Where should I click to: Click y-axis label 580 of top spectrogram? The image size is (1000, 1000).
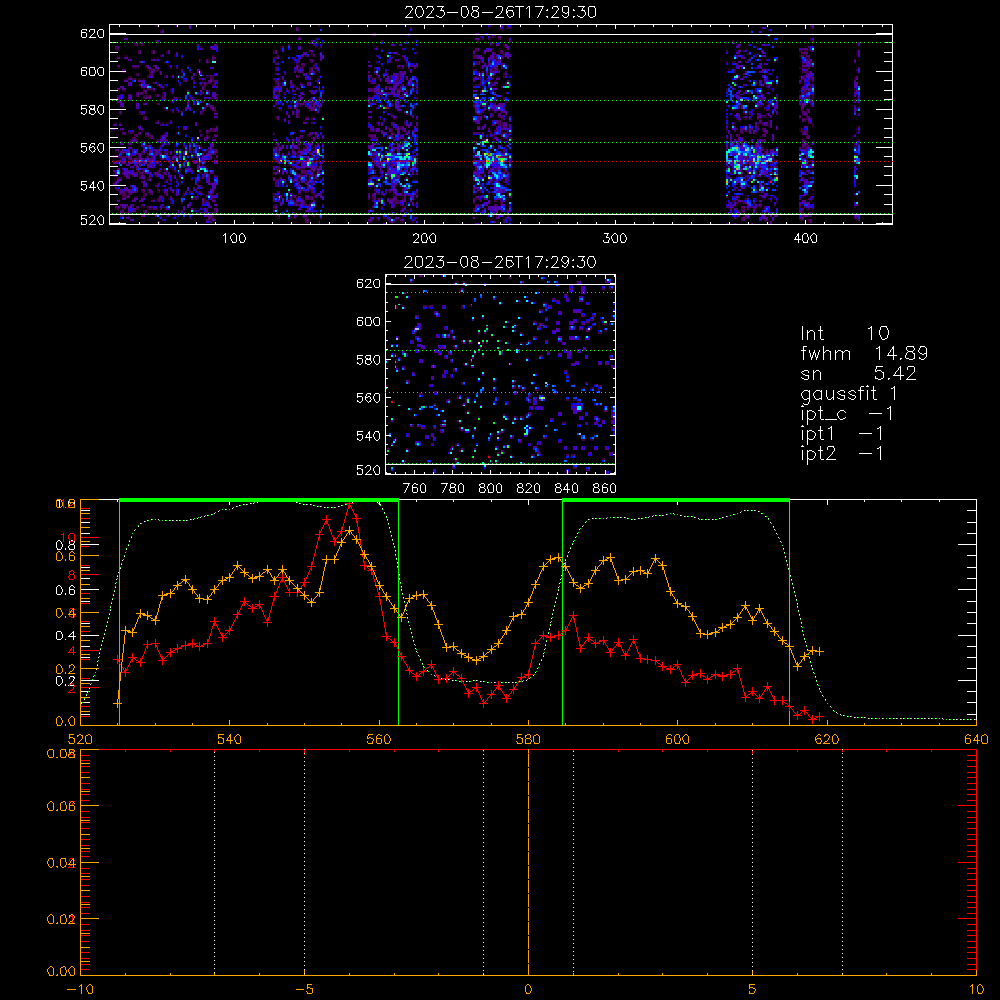coord(92,110)
